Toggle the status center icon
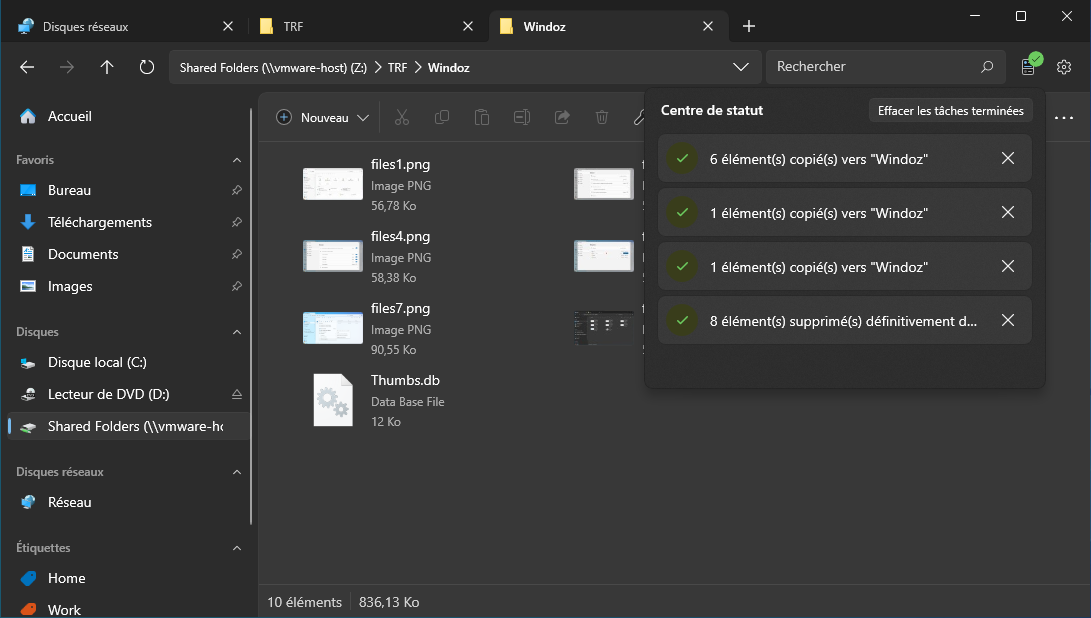 click(1028, 67)
